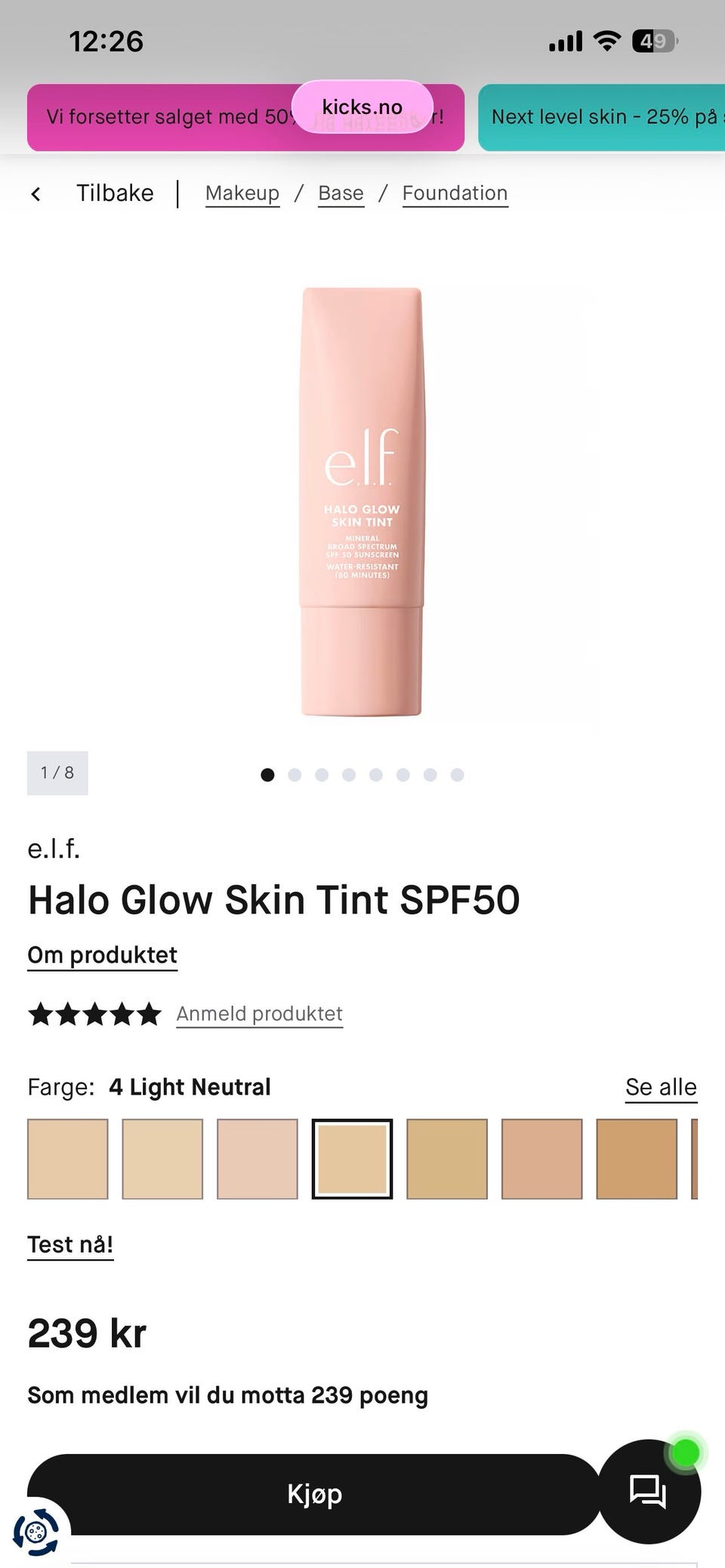The image size is (725, 1568).
Task: Tap the Wi-Fi icon in the status bar
Action: tap(606, 41)
